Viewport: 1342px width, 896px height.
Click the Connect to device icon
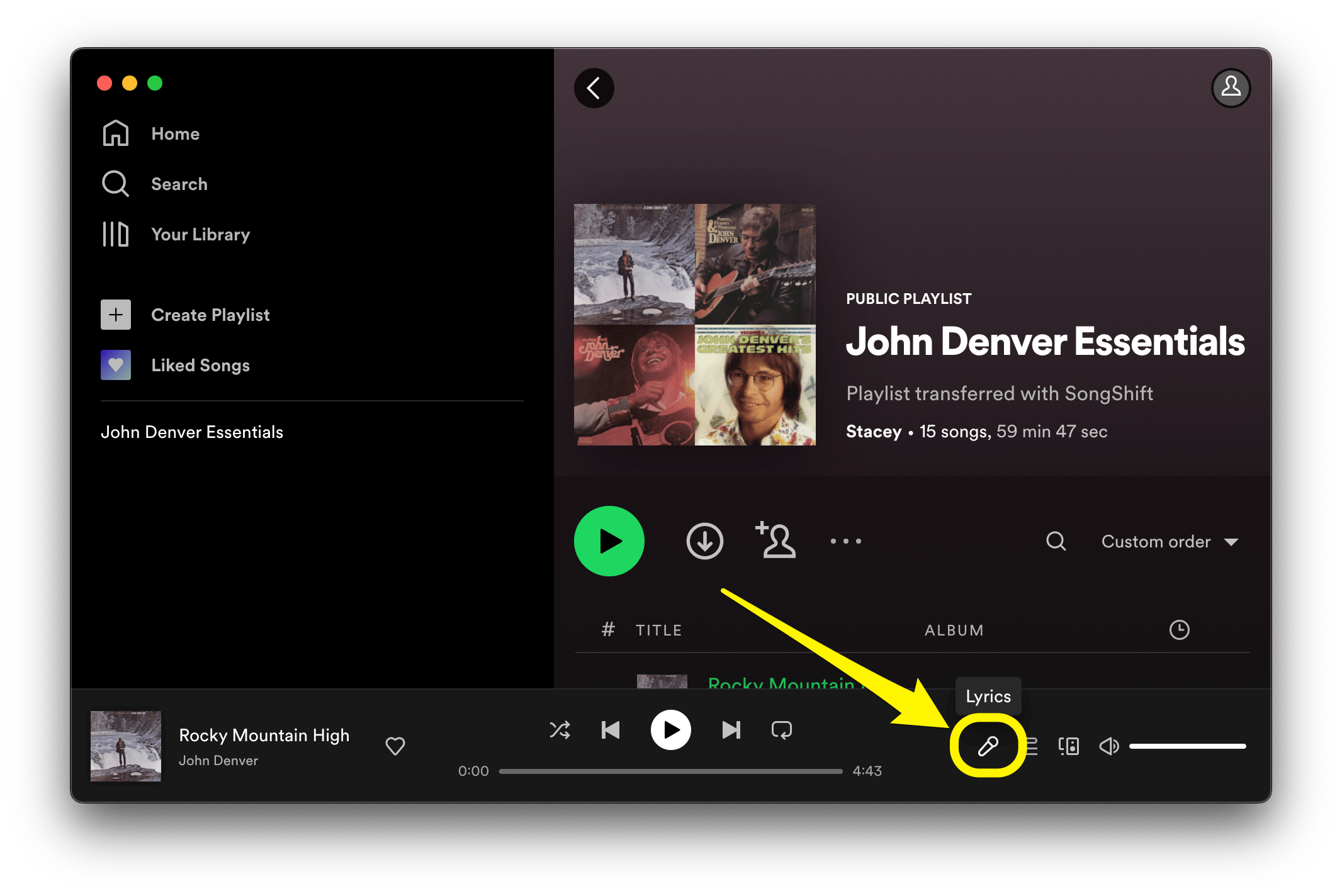[x=1064, y=745]
